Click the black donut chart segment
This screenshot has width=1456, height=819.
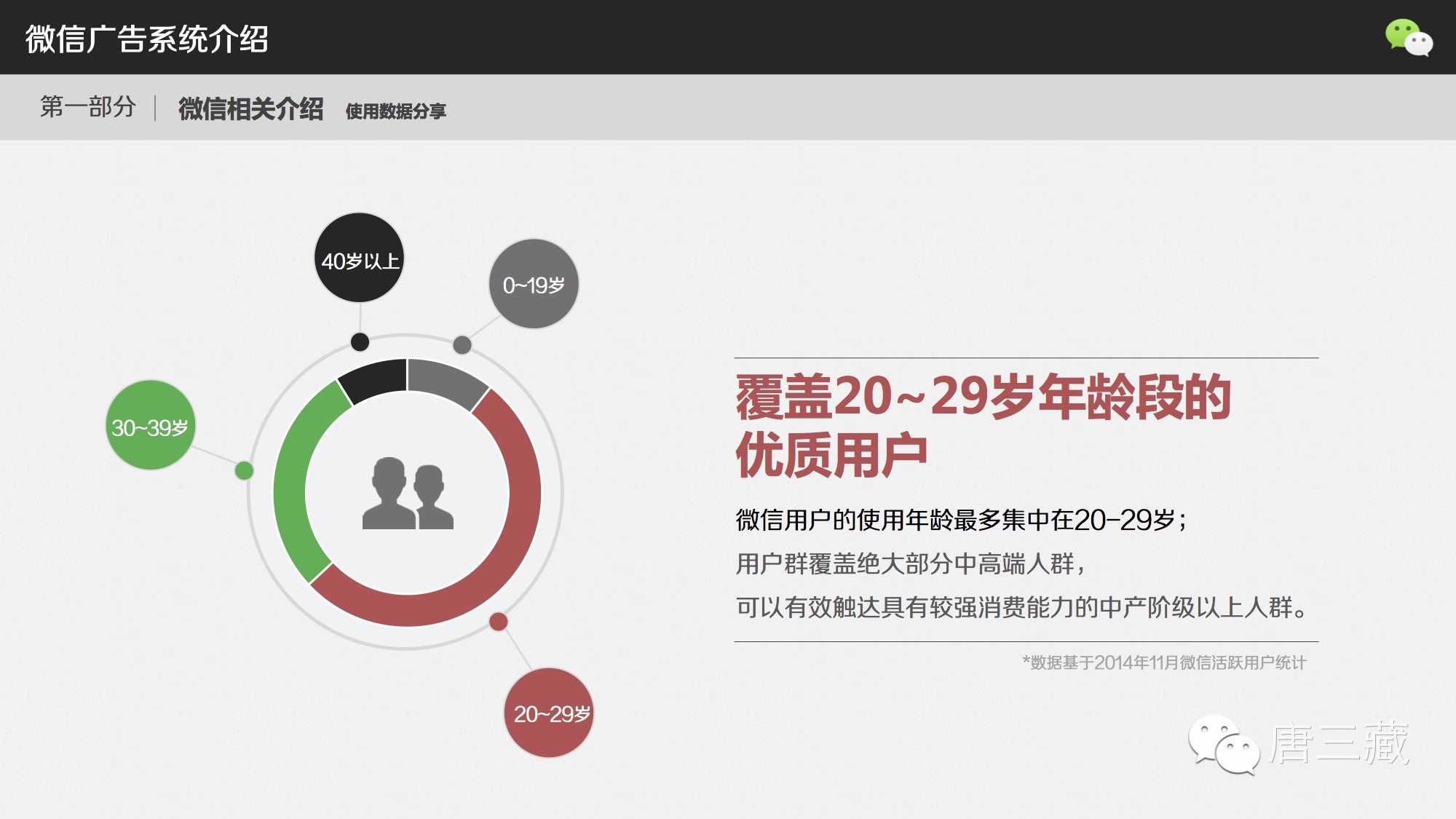(375, 379)
